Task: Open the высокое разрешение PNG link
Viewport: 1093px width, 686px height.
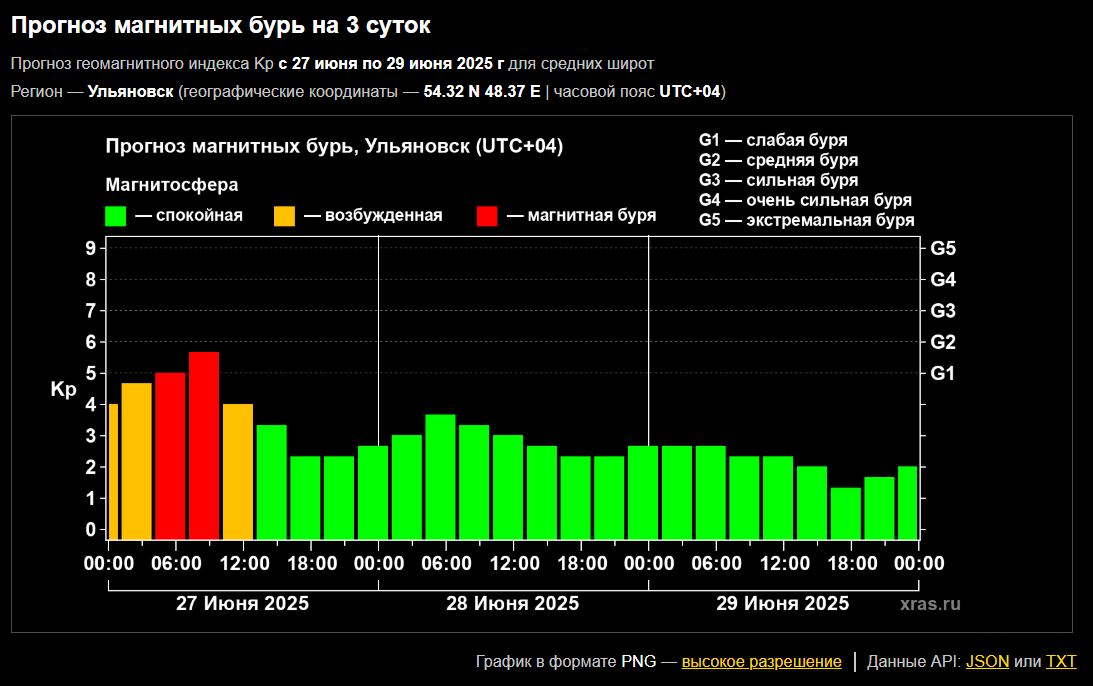Action: pyautogui.click(x=761, y=662)
